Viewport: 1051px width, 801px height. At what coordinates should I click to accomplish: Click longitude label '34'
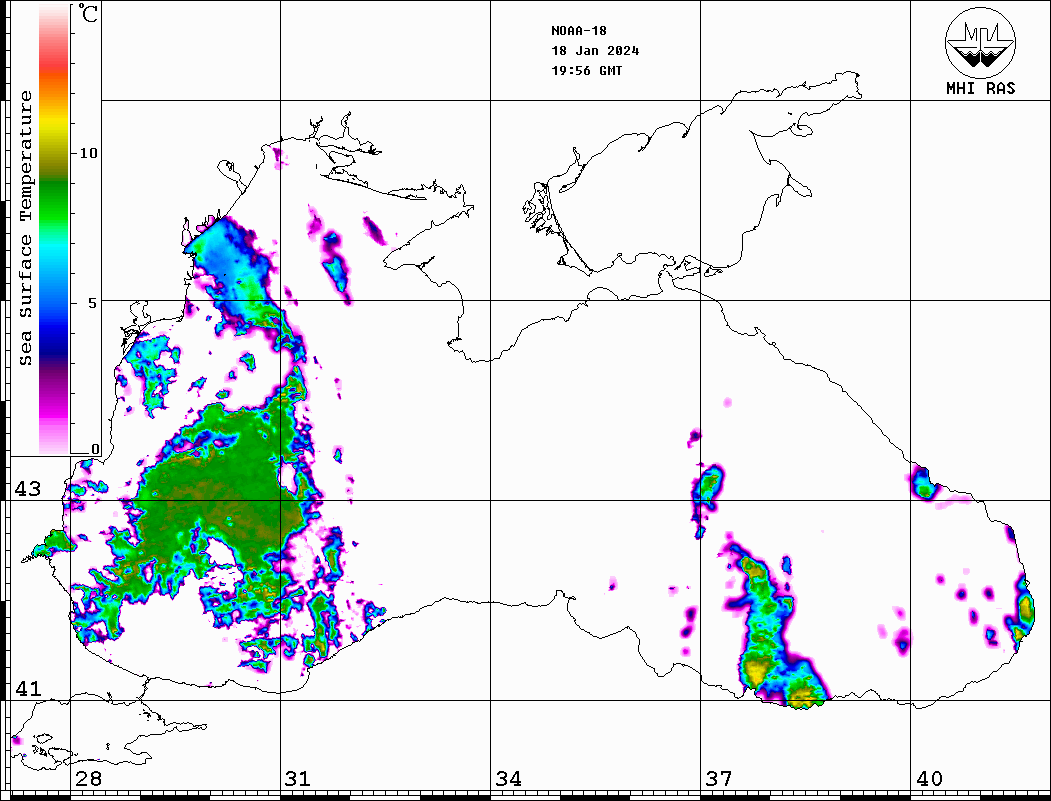point(508,779)
